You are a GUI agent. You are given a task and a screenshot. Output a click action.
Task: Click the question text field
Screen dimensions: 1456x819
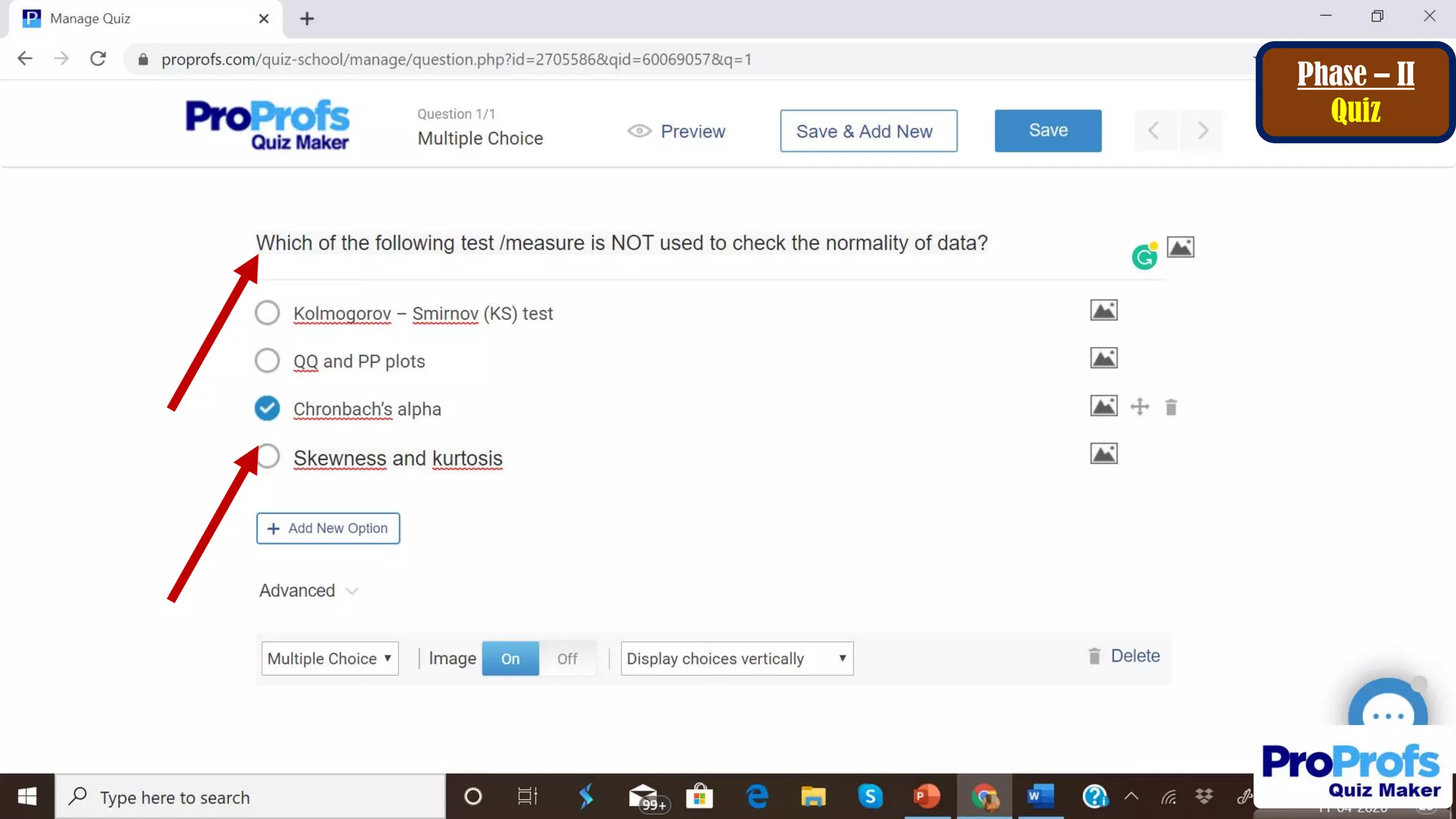tap(621, 243)
